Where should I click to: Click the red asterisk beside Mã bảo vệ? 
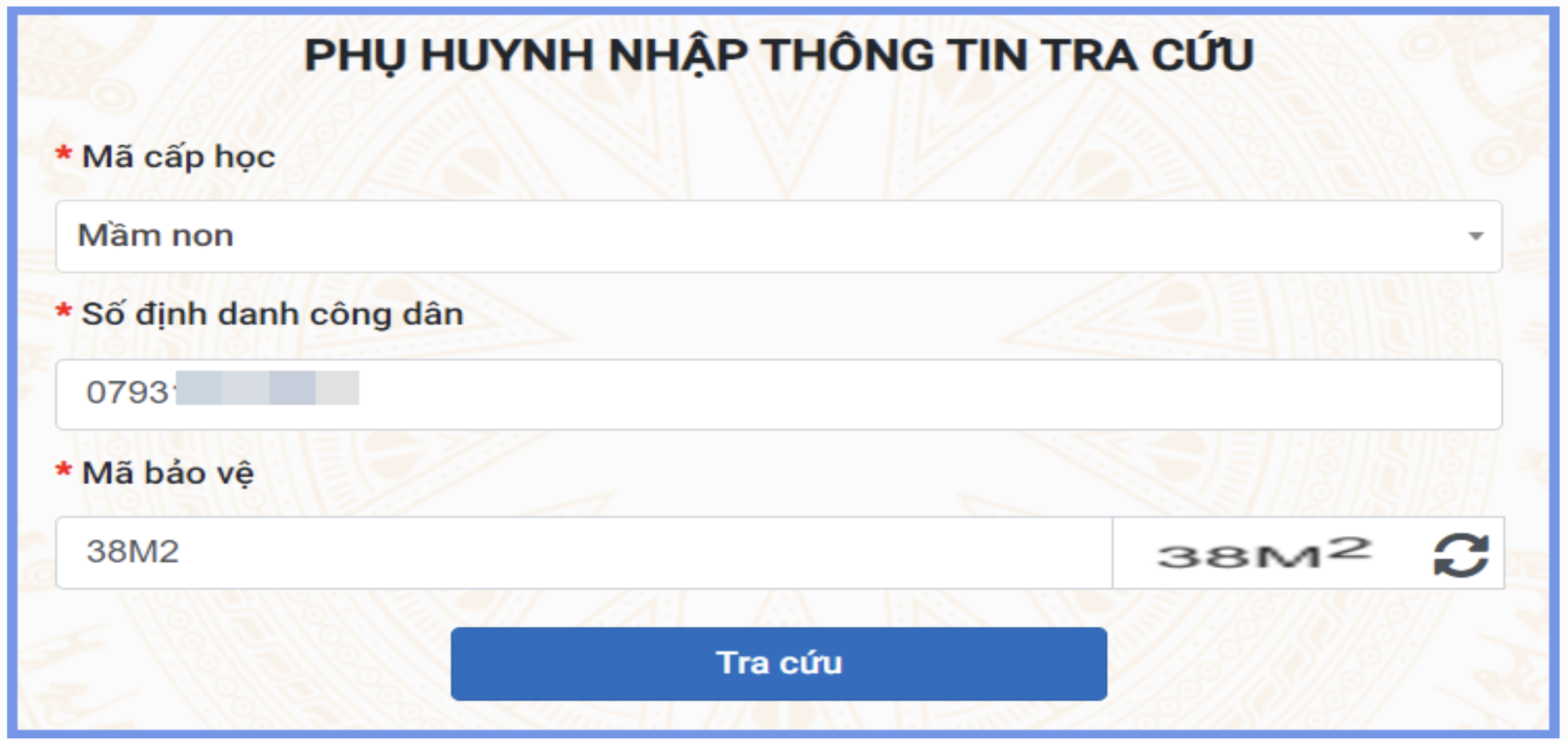tap(63, 469)
